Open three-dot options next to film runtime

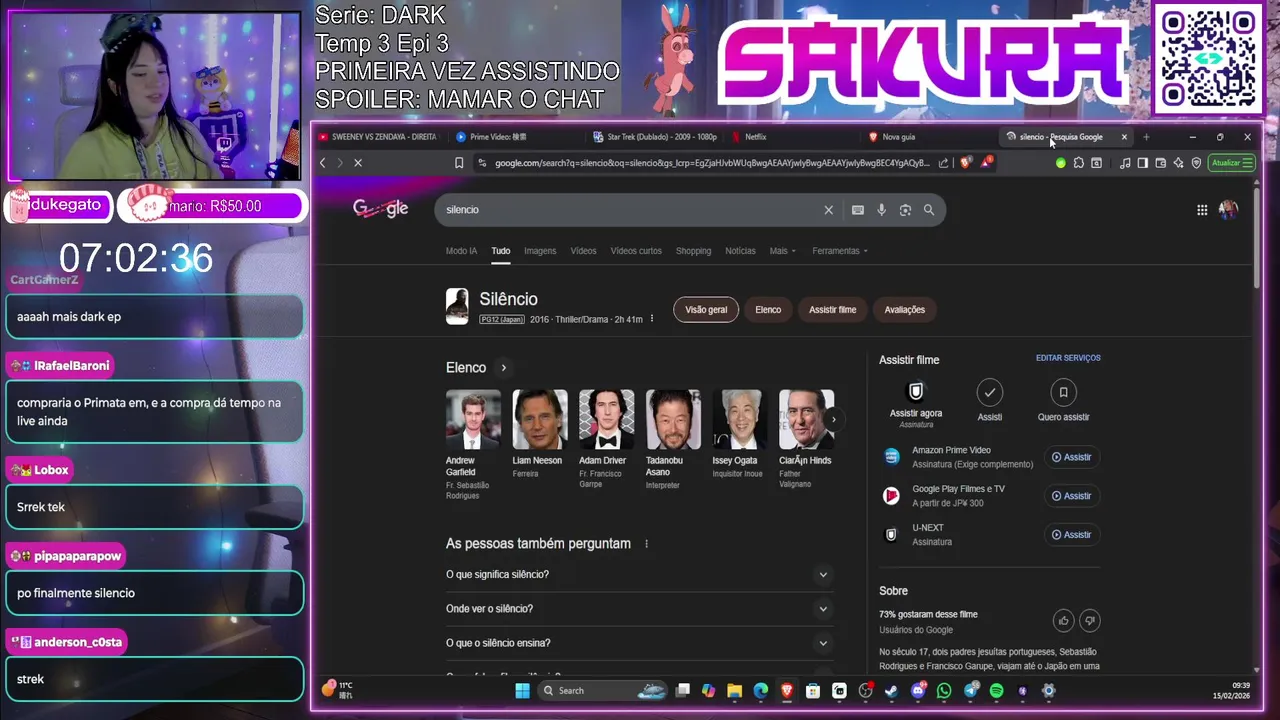point(652,319)
